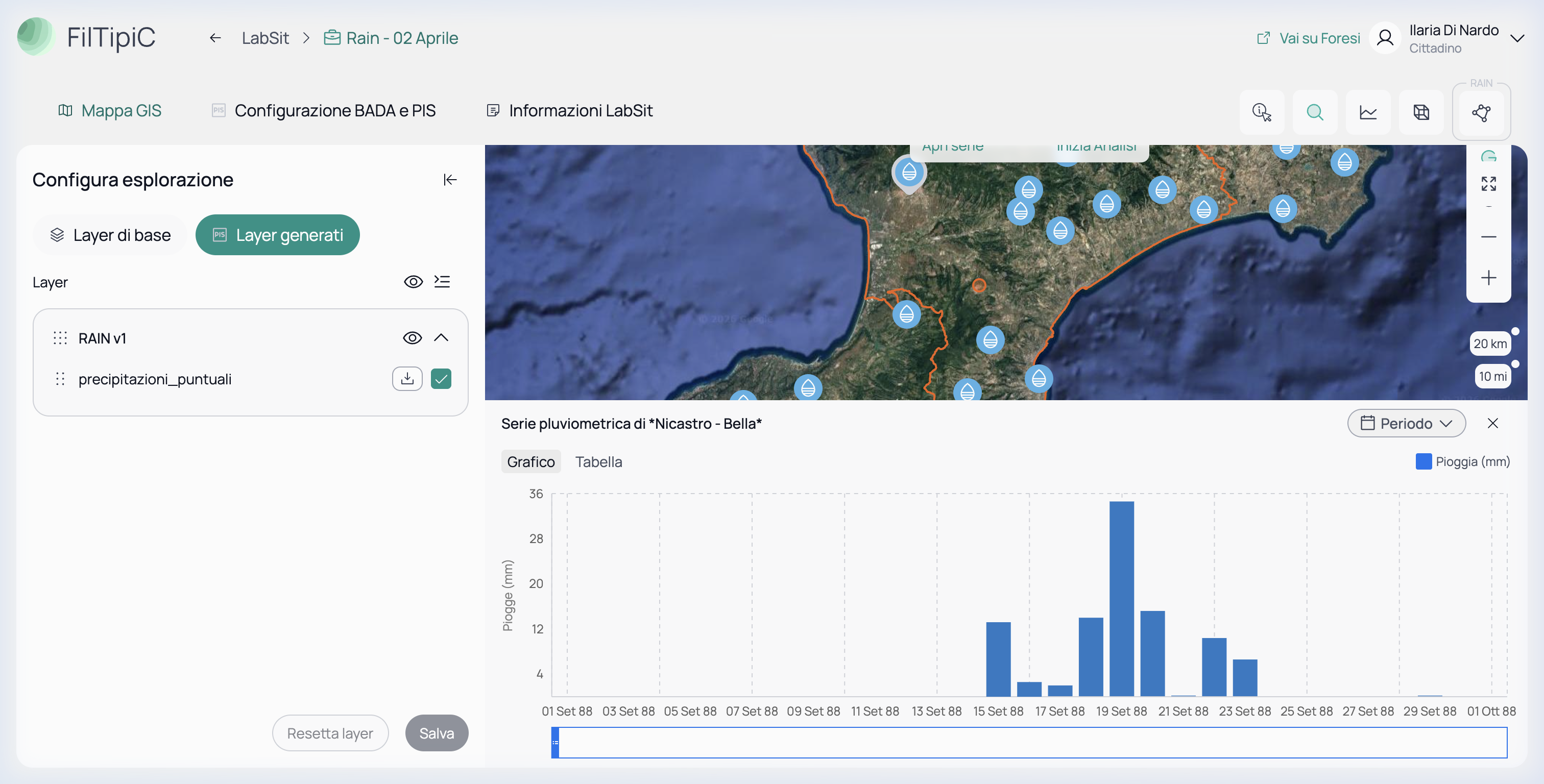Image resolution: width=1544 pixels, height=784 pixels.
Task: Switch to the Tabella view
Action: tap(599, 461)
